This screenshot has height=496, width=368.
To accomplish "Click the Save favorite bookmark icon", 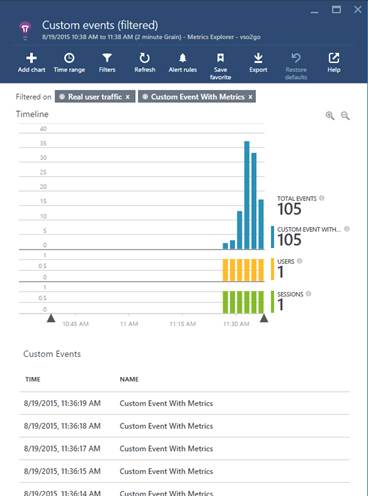I will point(220,58).
